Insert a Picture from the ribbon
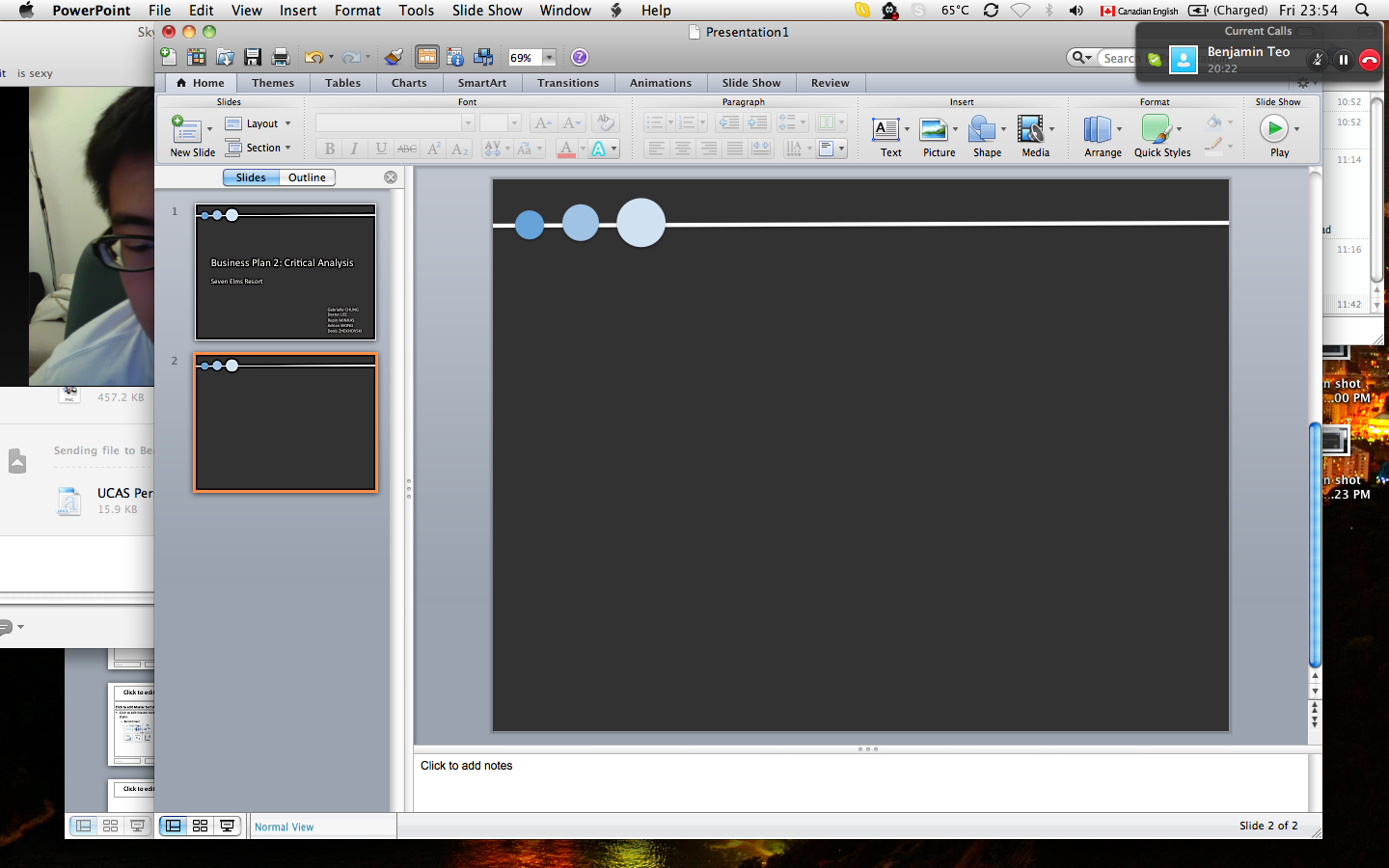The height and width of the screenshot is (868, 1389). 938,136
